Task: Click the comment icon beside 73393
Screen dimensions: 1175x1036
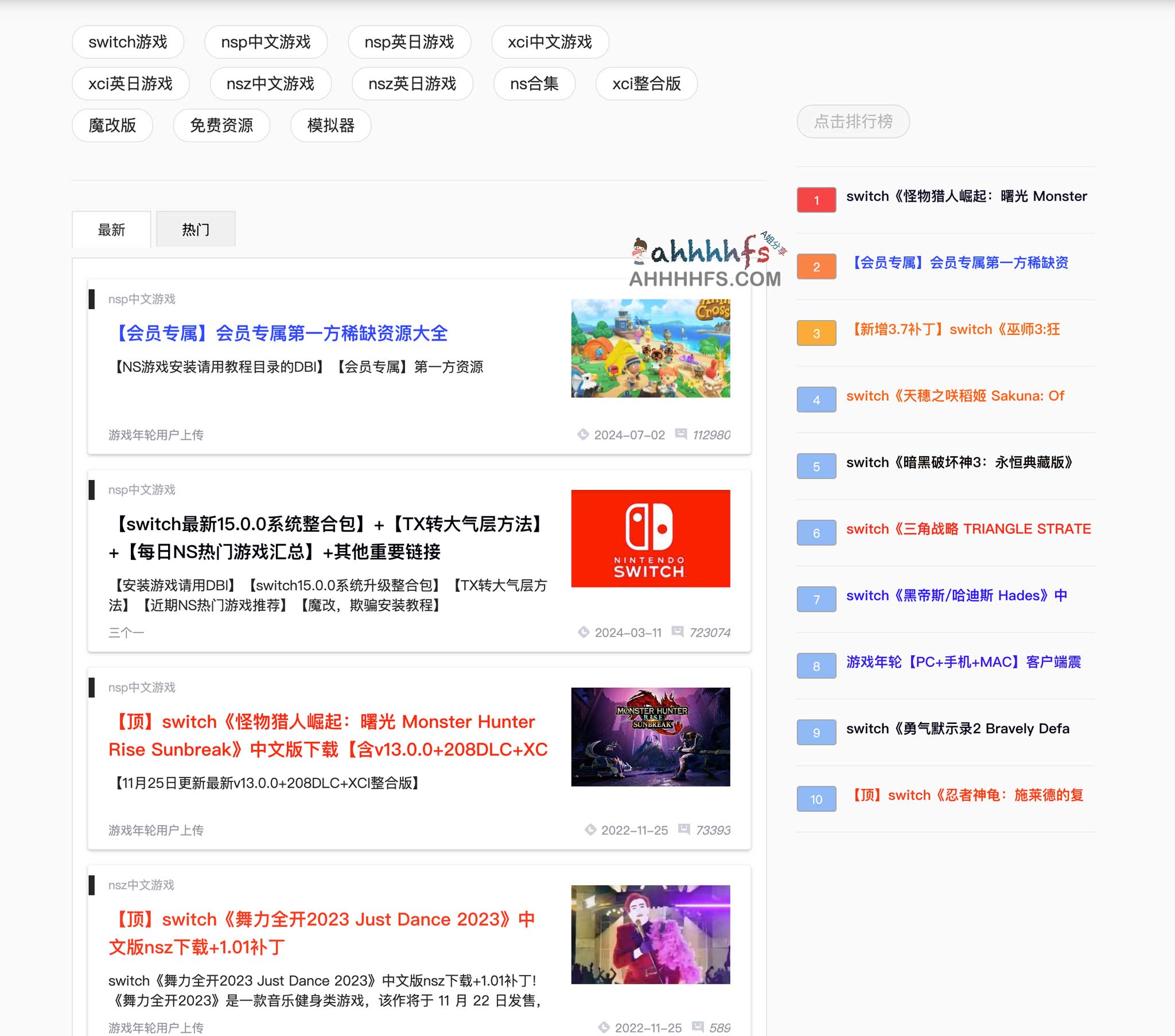Action: 684,828
